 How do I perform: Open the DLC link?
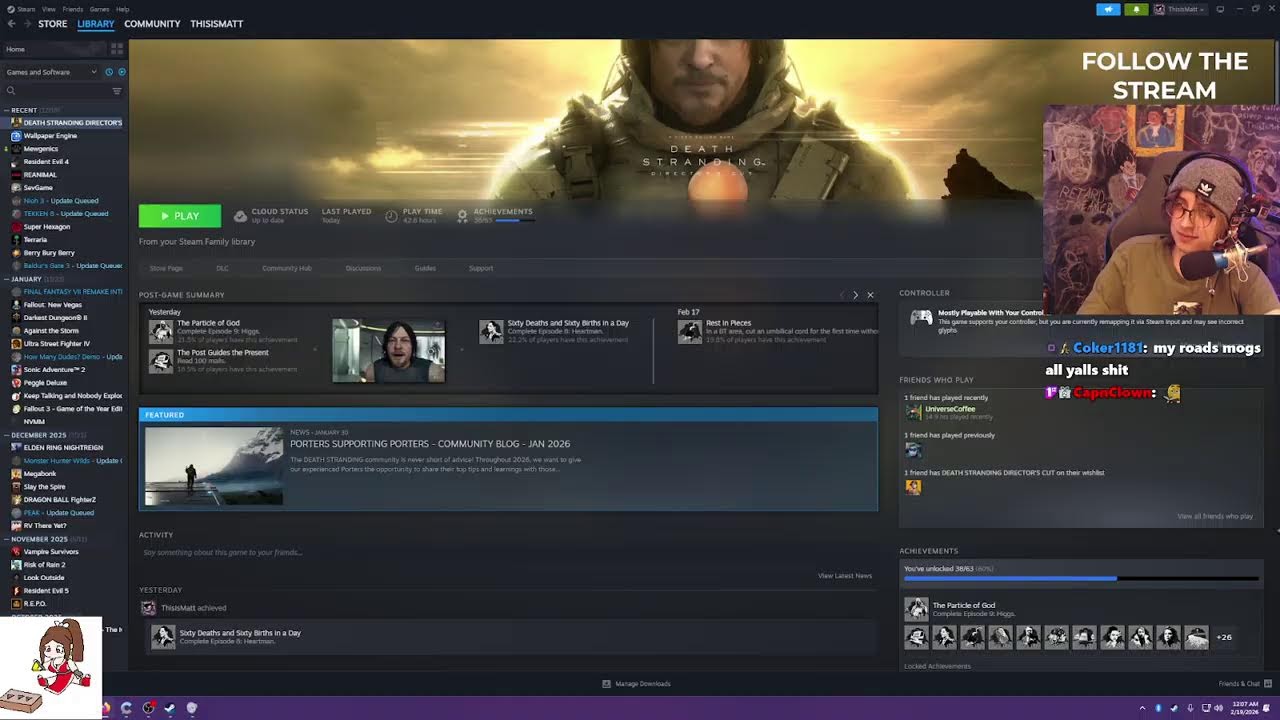click(x=222, y=268)
